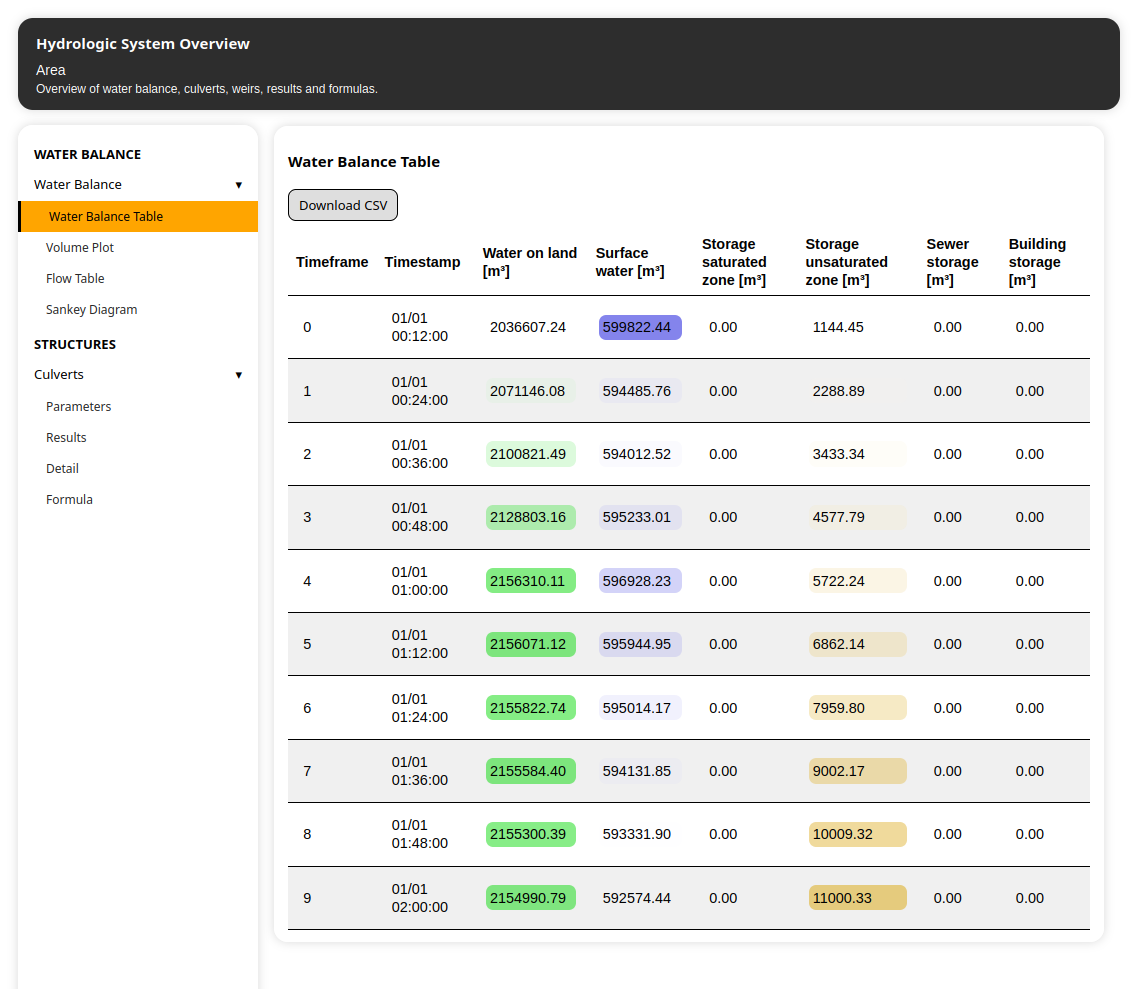Click the Water Balance sidebar group label
This screenshot has width=1138, height=989.
coord(78,185)
